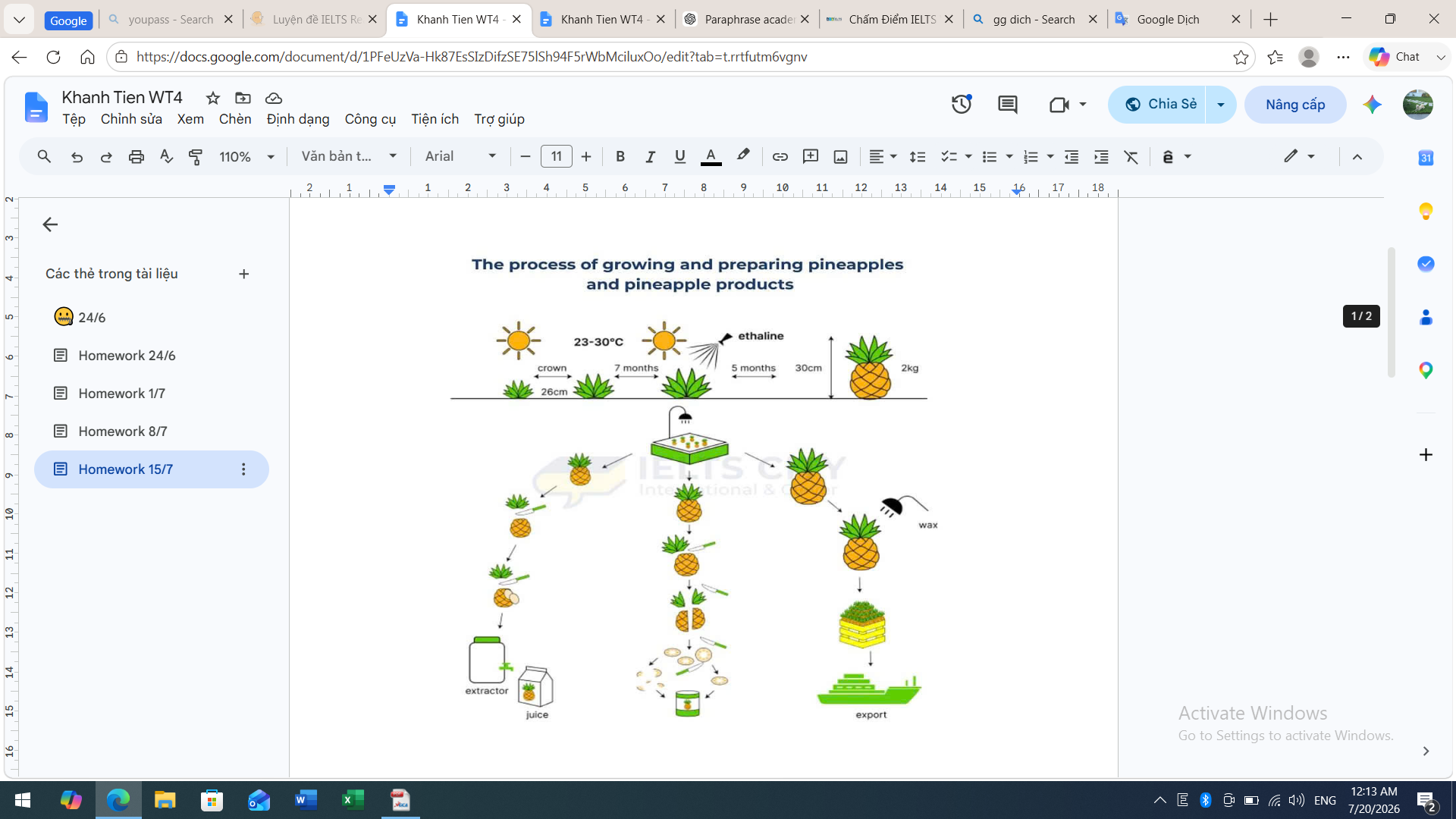Click the Nâng cấp upgrade button
The width and height of the screenshot is (1456, 819).
point(1295,105)
